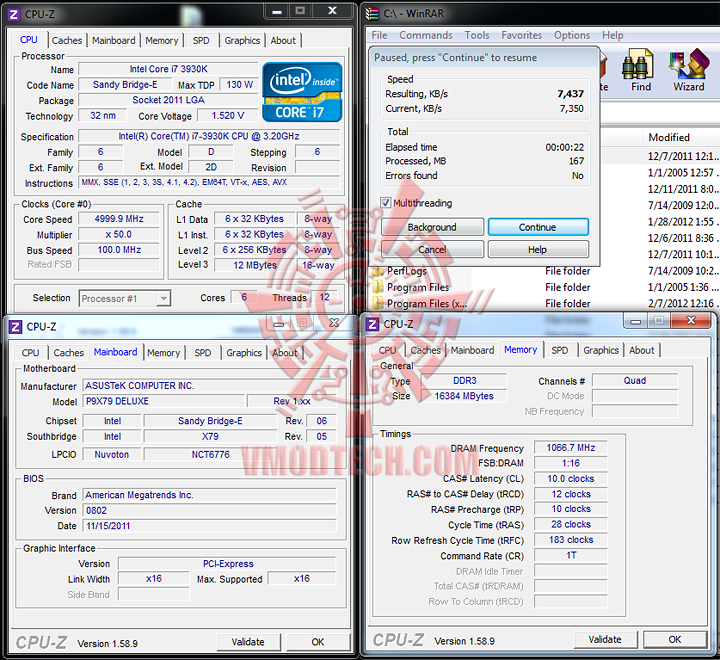Toggle the Multithreading checkbox

(386, 203)
